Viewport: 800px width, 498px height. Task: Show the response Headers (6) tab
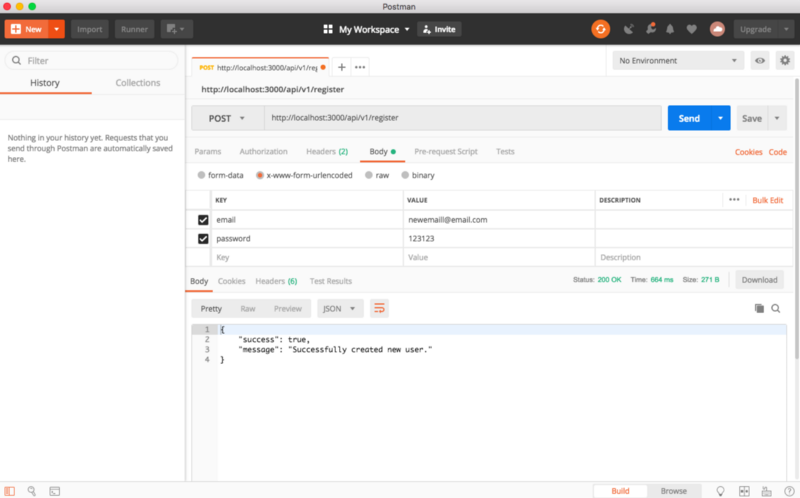tap(276, 281)
